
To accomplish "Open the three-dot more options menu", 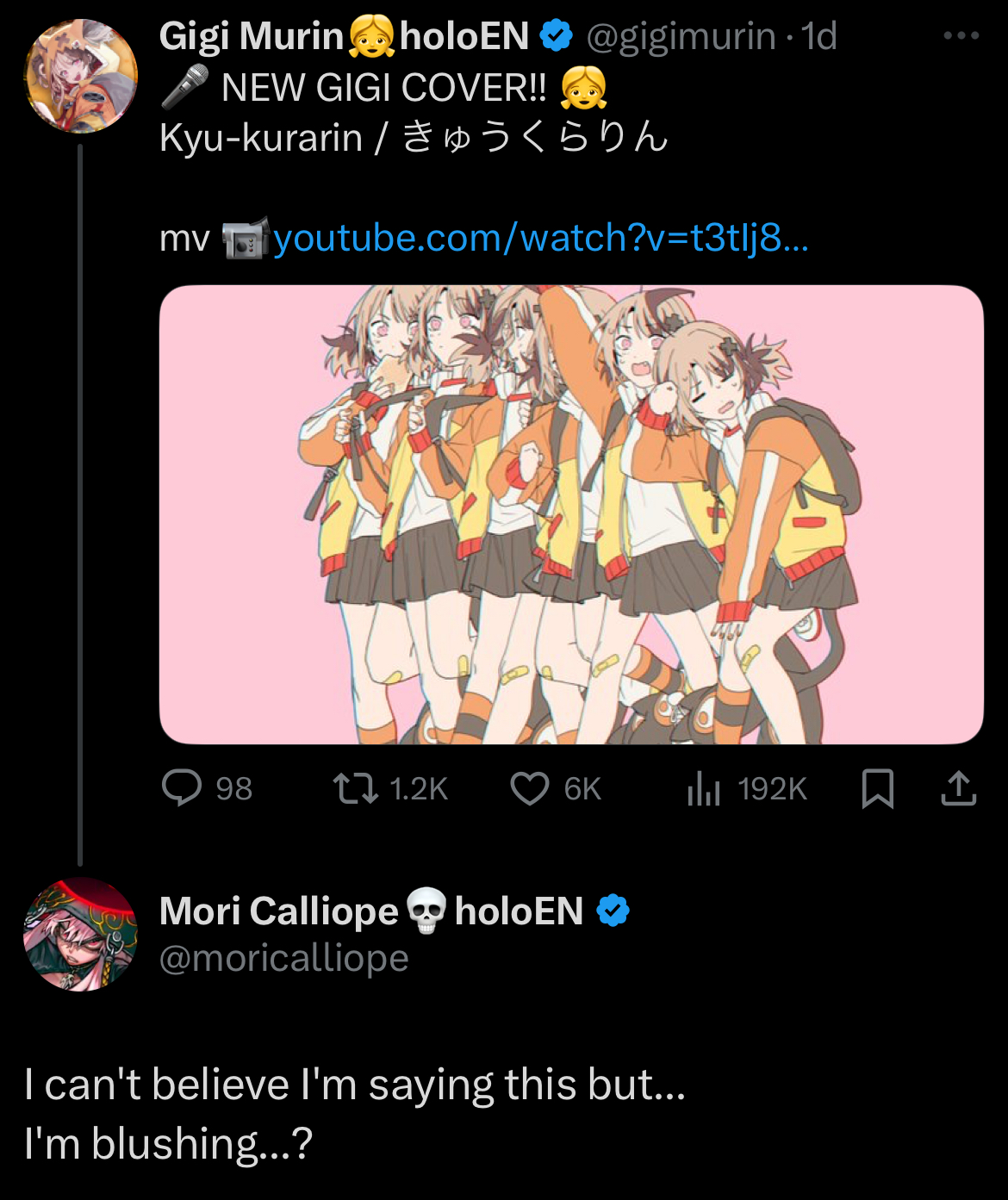I will 961,36.
